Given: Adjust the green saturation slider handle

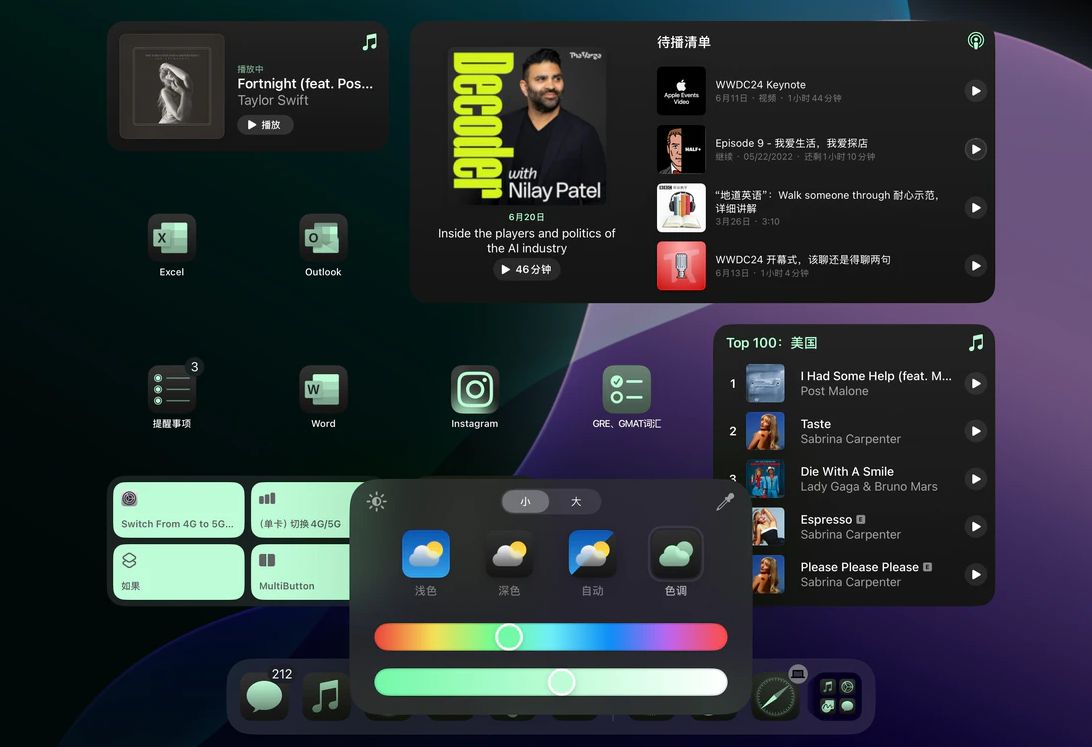Looking at the screenshot, I should click(561, 682).
